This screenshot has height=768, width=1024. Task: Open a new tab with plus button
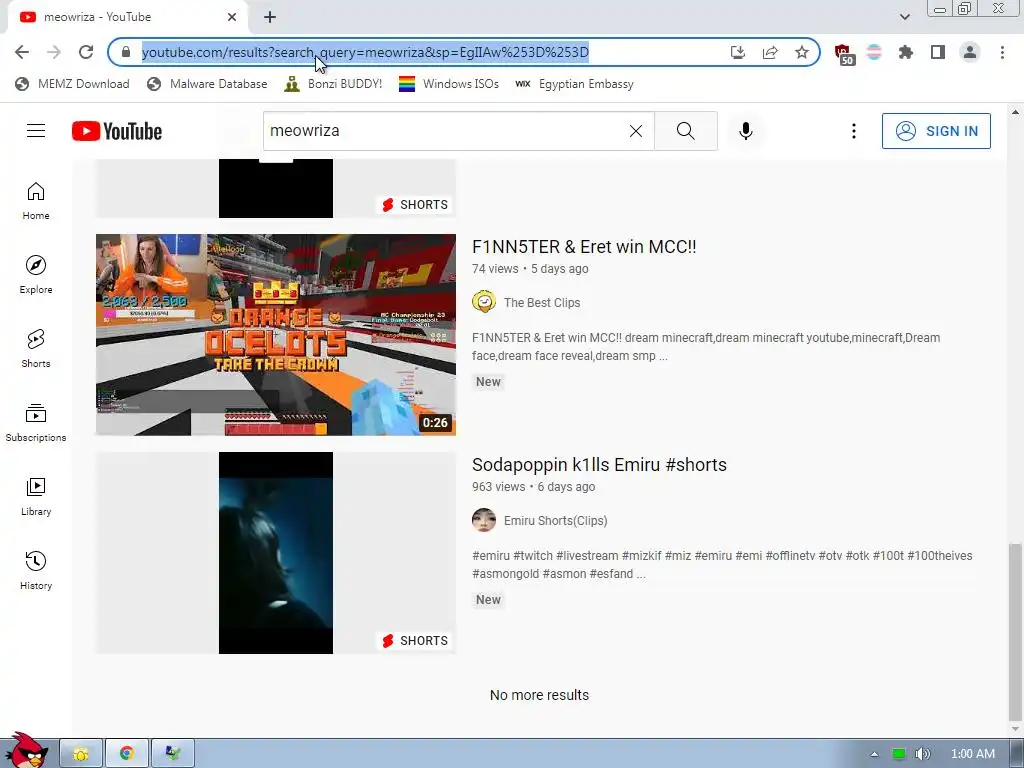270,17
